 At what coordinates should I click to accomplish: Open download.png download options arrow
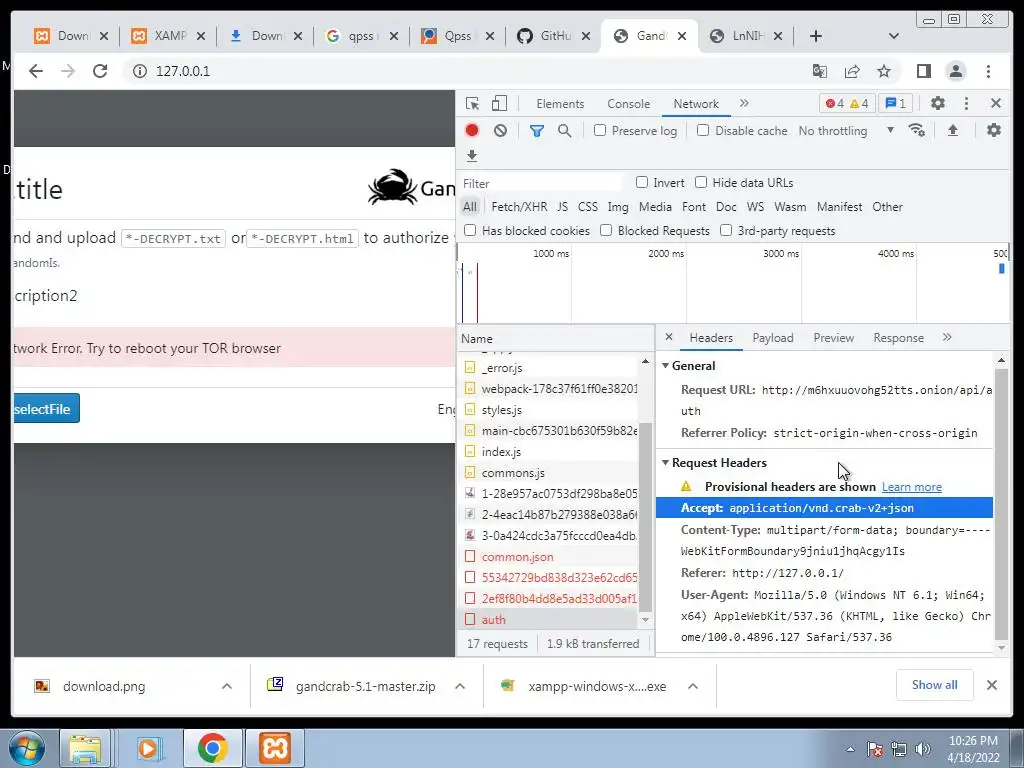coord(227,686)
